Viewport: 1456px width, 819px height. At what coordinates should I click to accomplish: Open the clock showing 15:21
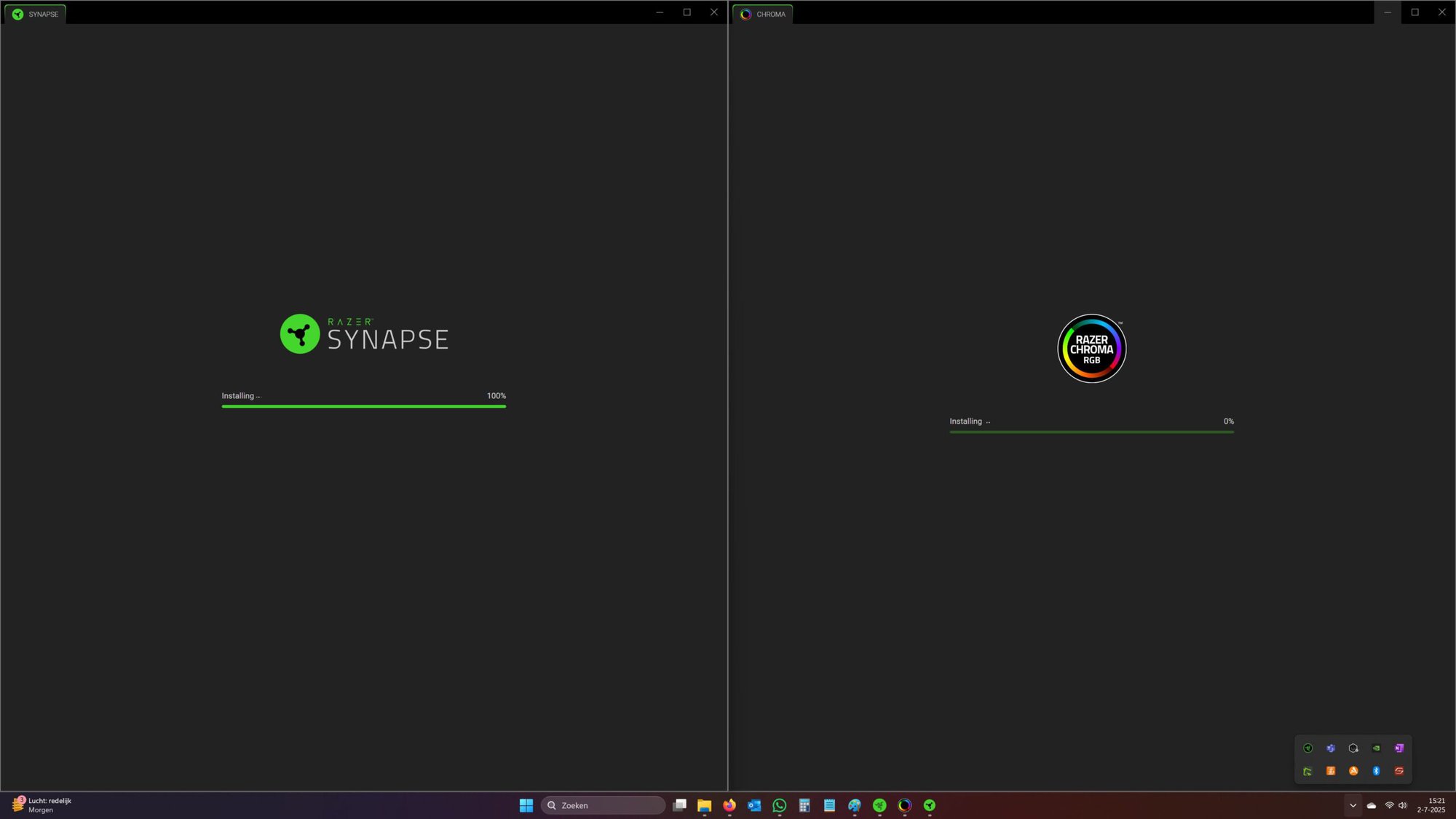[1431, 805]
